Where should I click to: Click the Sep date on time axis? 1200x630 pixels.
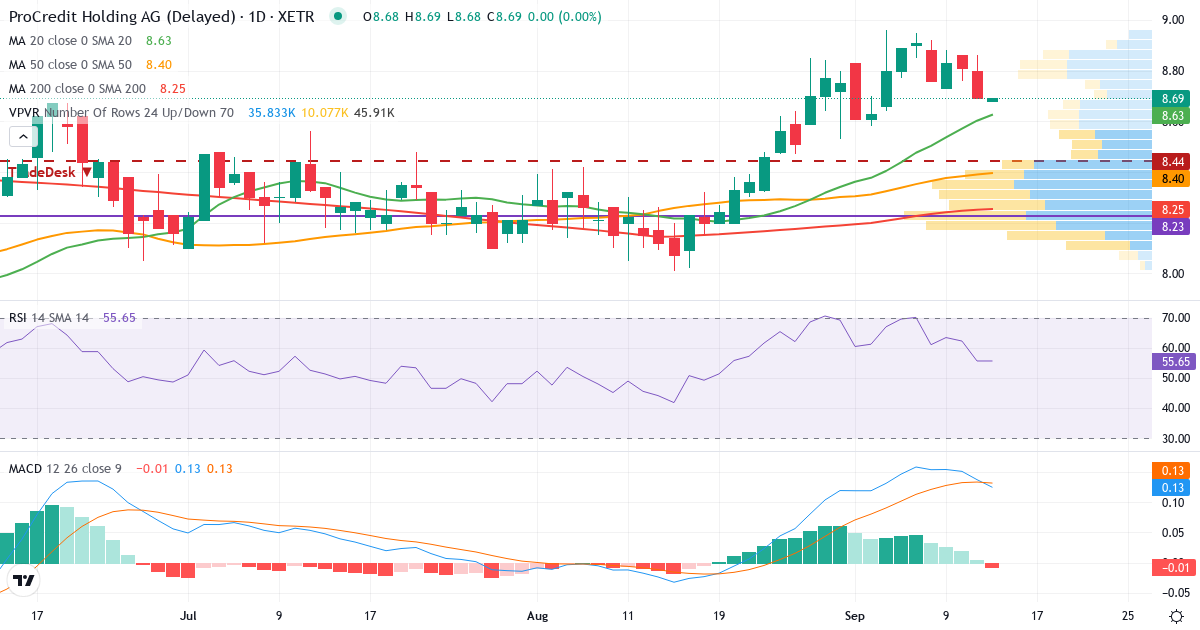(853, 614)
